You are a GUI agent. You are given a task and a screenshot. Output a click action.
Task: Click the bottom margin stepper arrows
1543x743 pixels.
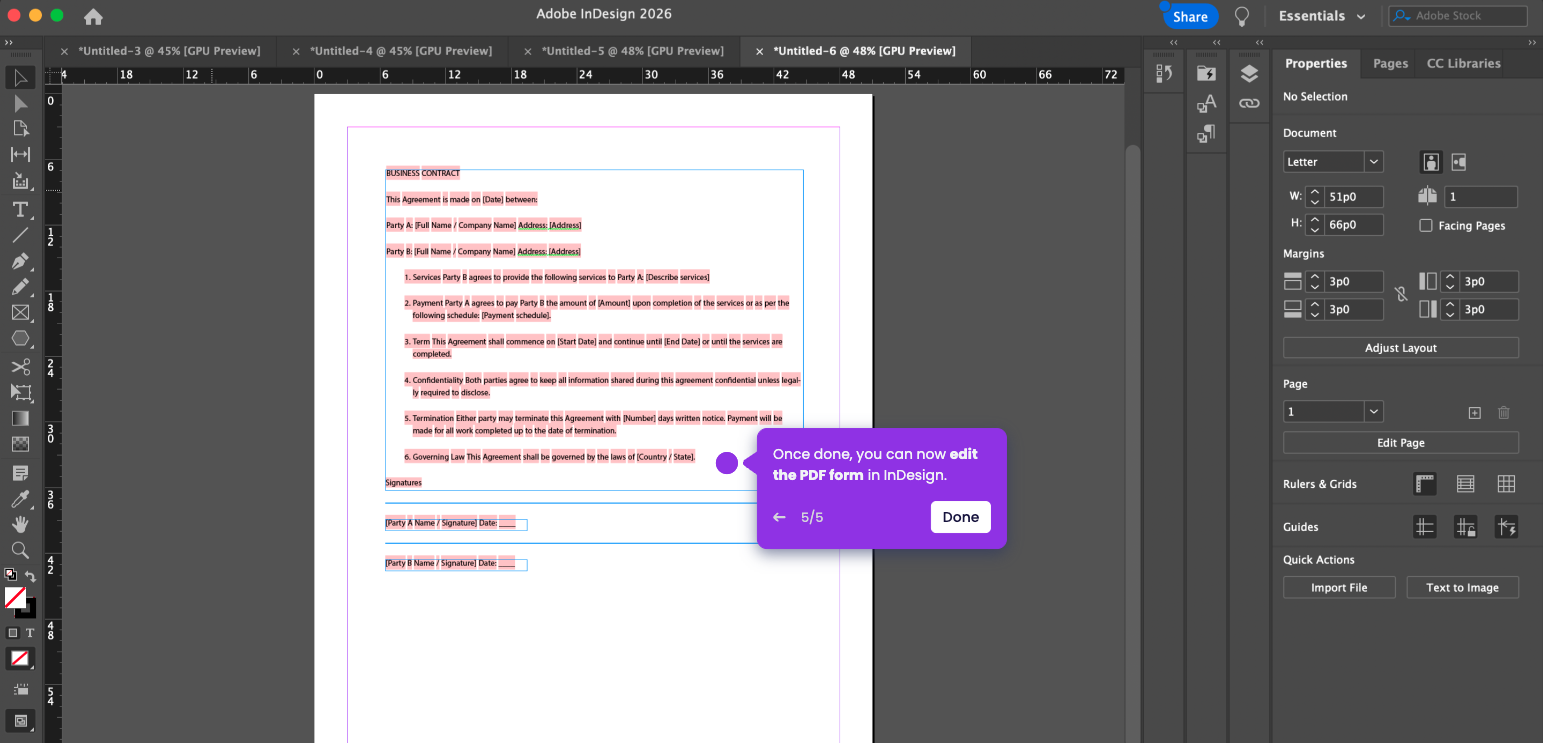click(1315, 310)
